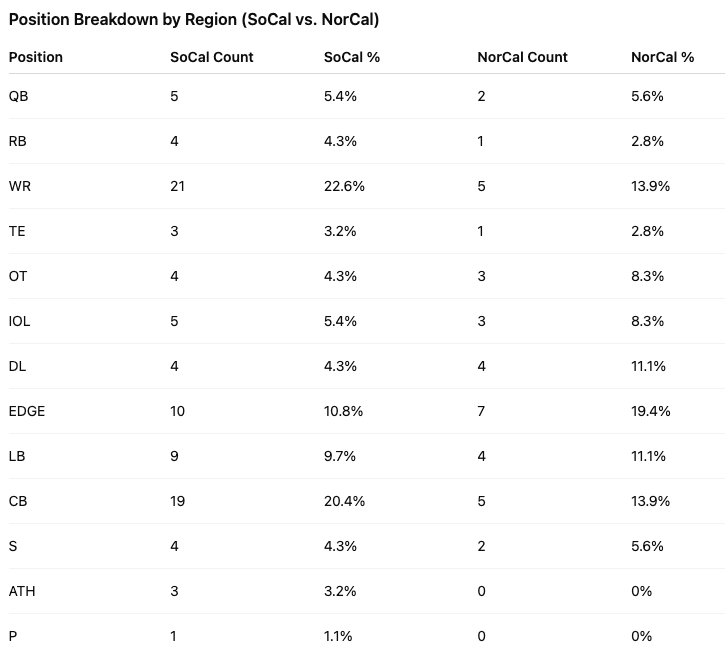This screenshot has height=664, width=725.
Task: Click the Position column header
Action: 36,57
